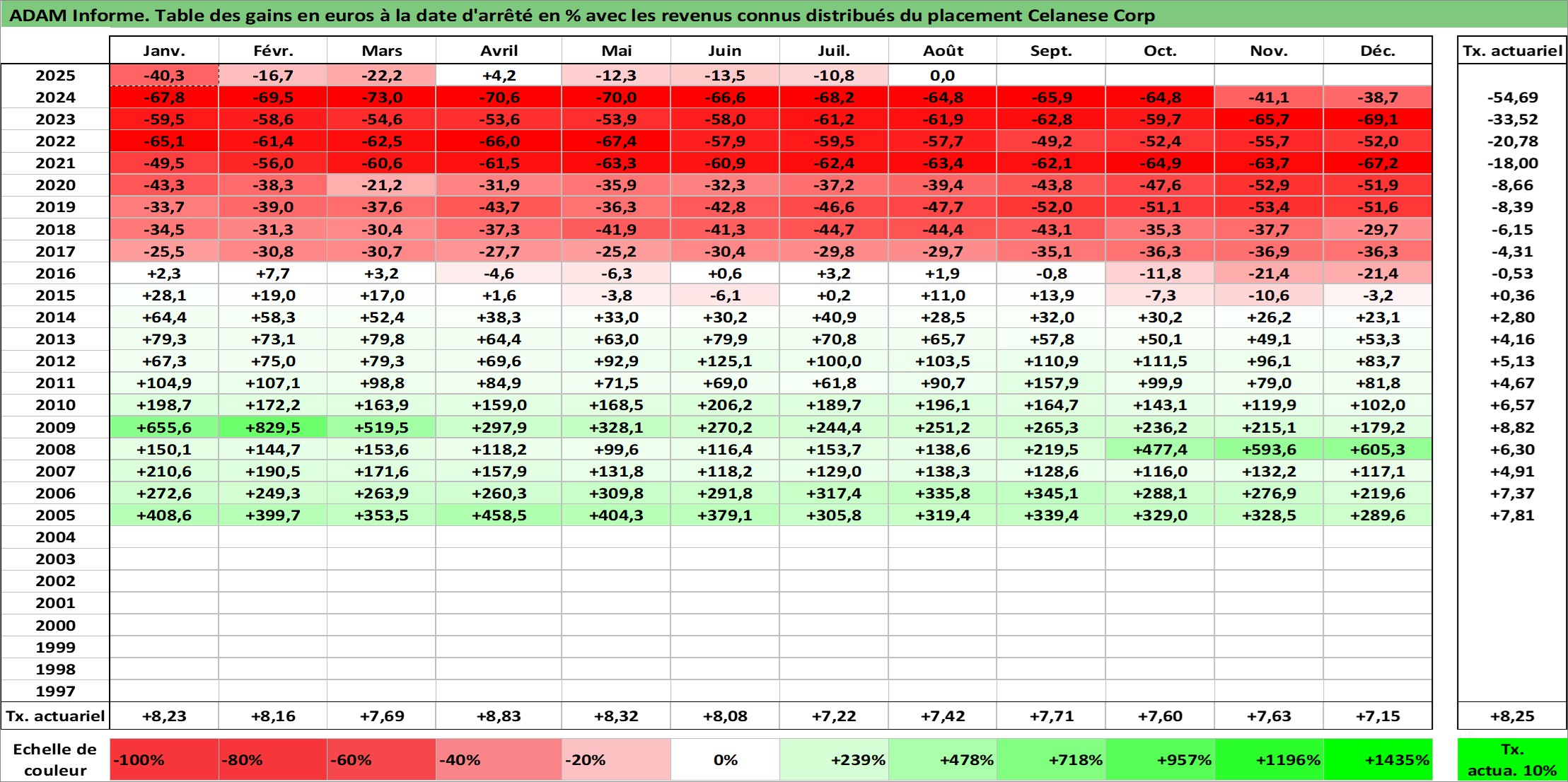Select the cell showing -73,0

(381, 97)
